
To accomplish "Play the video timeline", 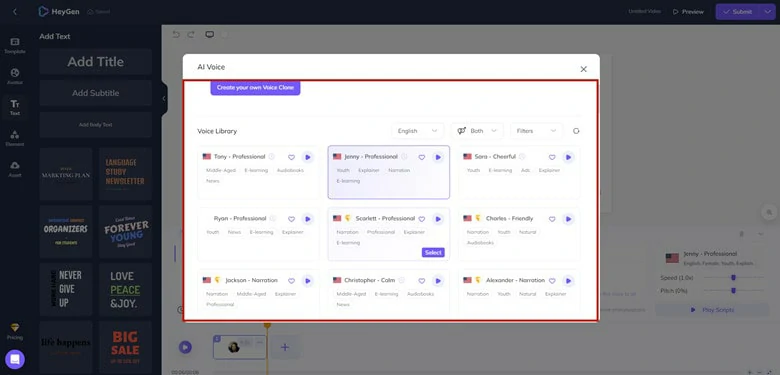I will coord(185,347).
